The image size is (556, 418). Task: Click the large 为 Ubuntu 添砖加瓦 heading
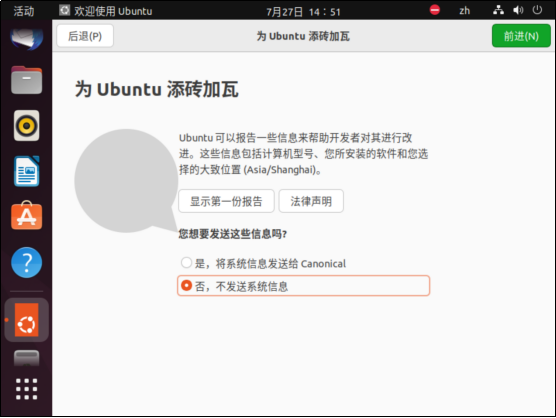click(157, 89)
